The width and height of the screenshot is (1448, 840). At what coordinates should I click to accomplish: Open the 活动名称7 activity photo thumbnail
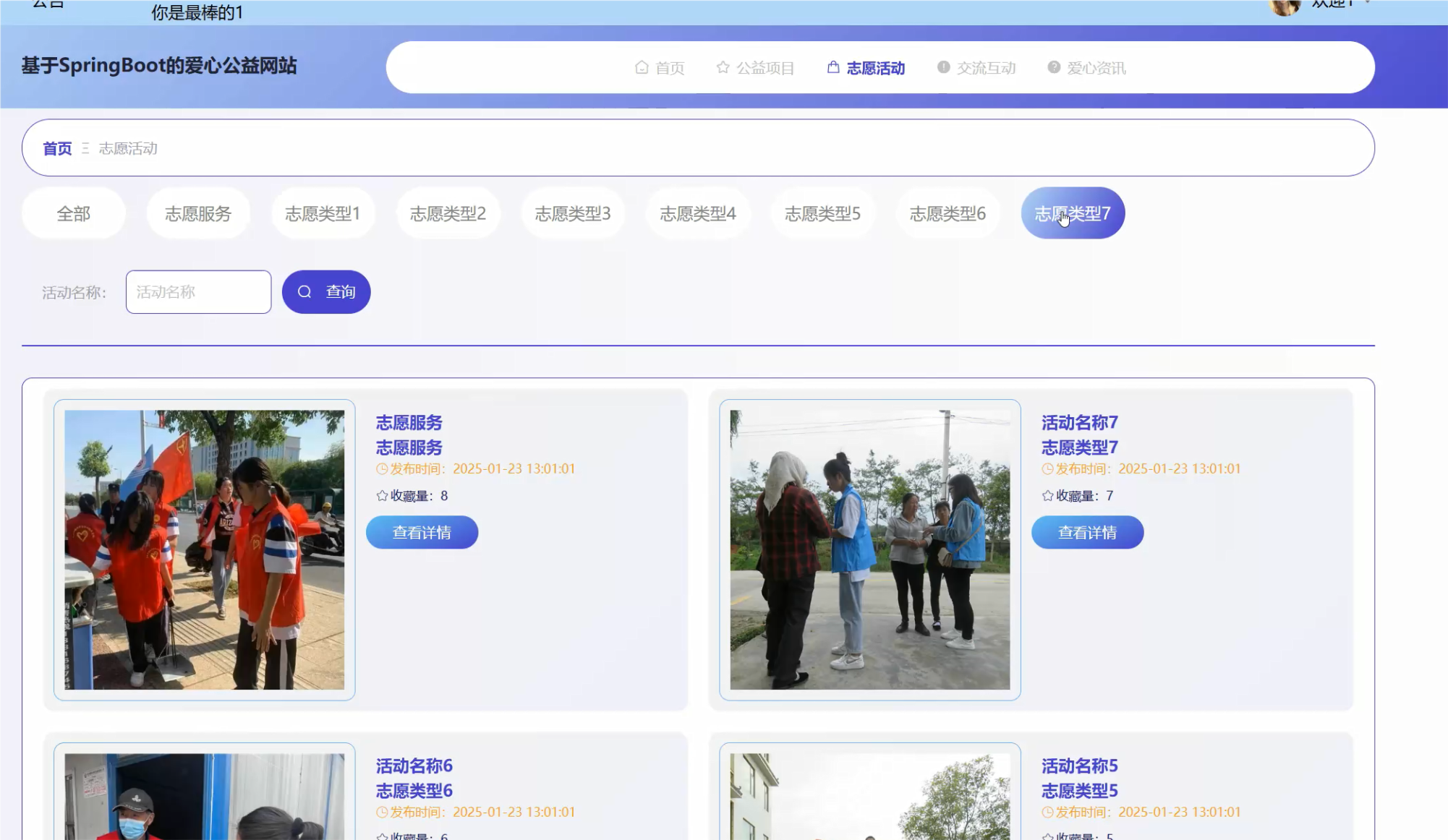(869, 550)
